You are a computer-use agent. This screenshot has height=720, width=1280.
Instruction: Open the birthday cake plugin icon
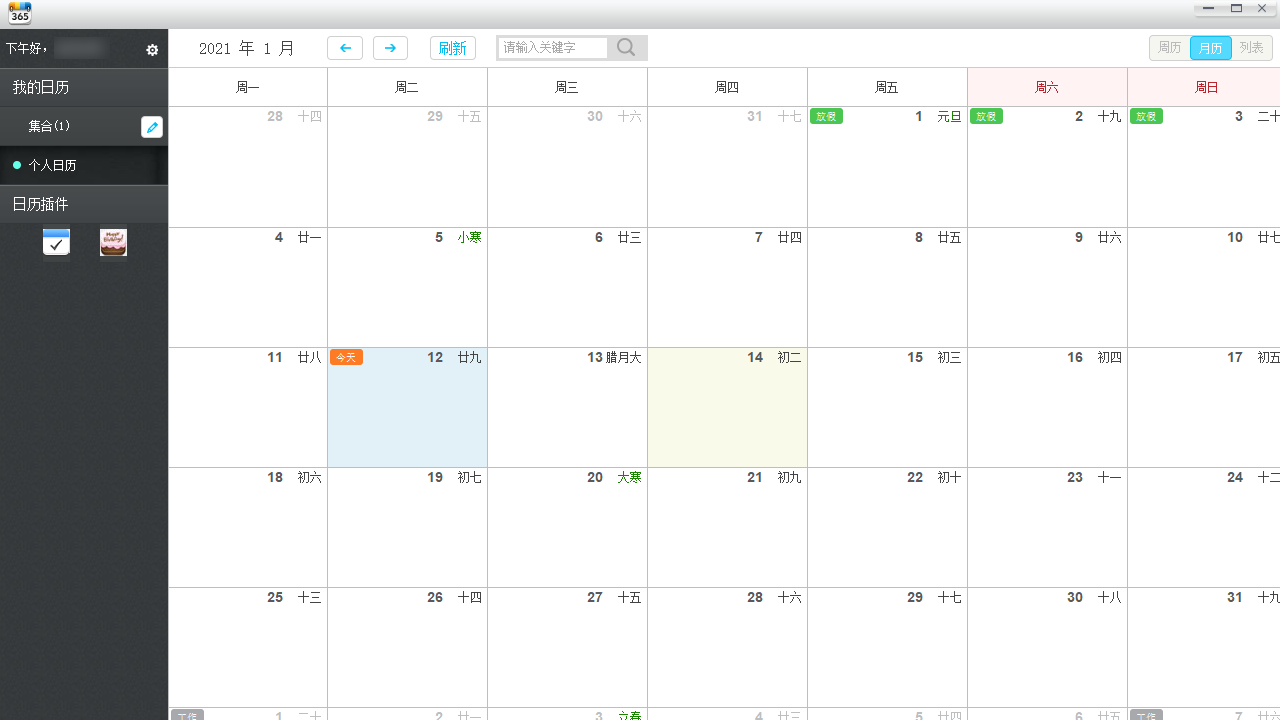coord(113,242)
